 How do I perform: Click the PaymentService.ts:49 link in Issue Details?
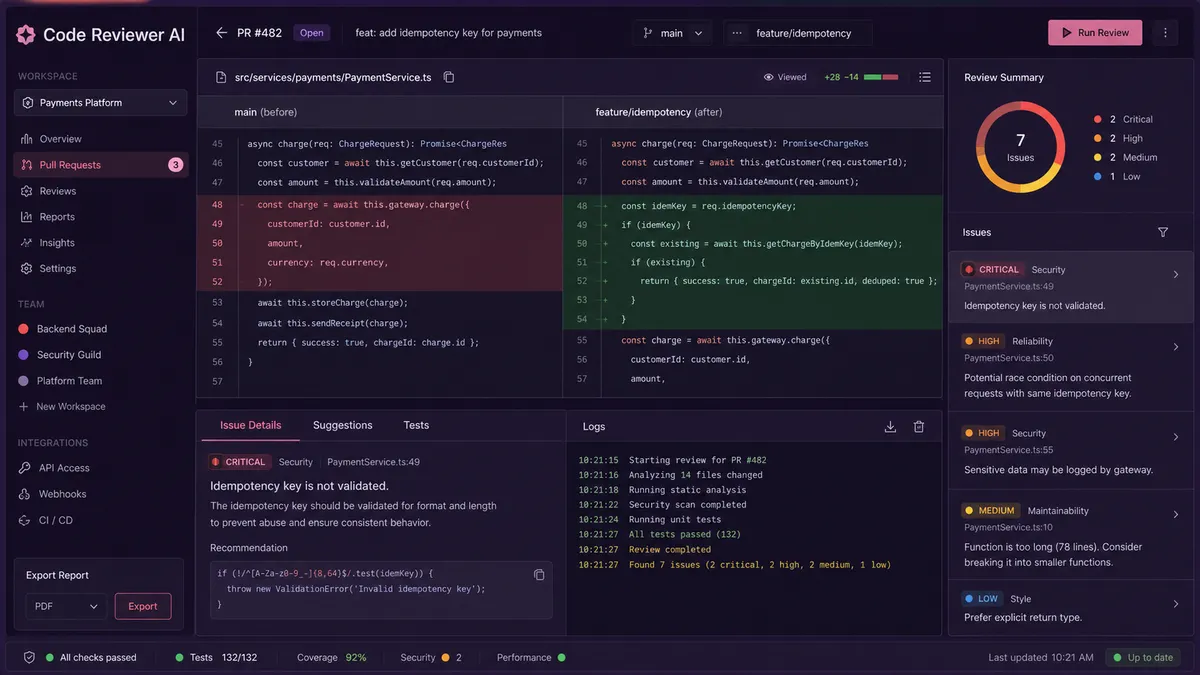pos(373,462)
